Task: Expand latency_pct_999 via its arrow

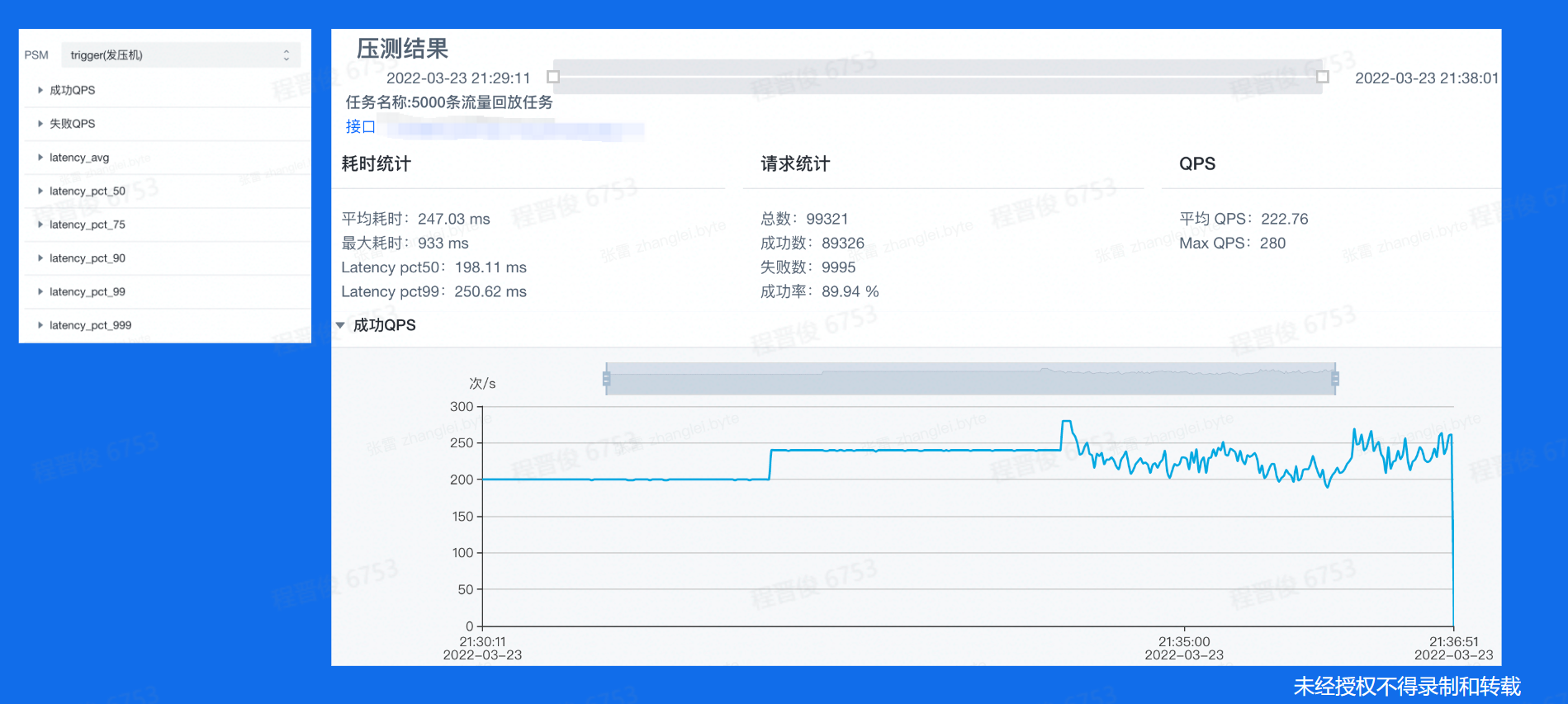Action: [40, 325]
